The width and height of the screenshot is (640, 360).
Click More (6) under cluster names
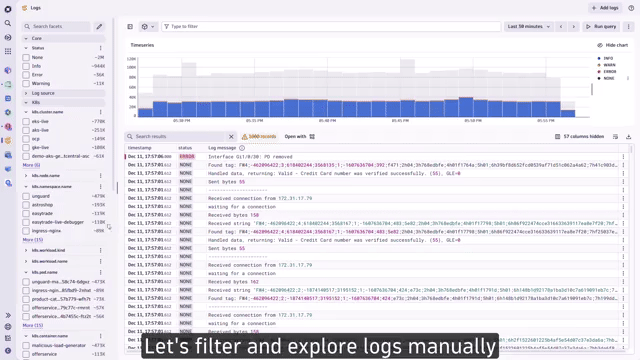pos(31,165)
